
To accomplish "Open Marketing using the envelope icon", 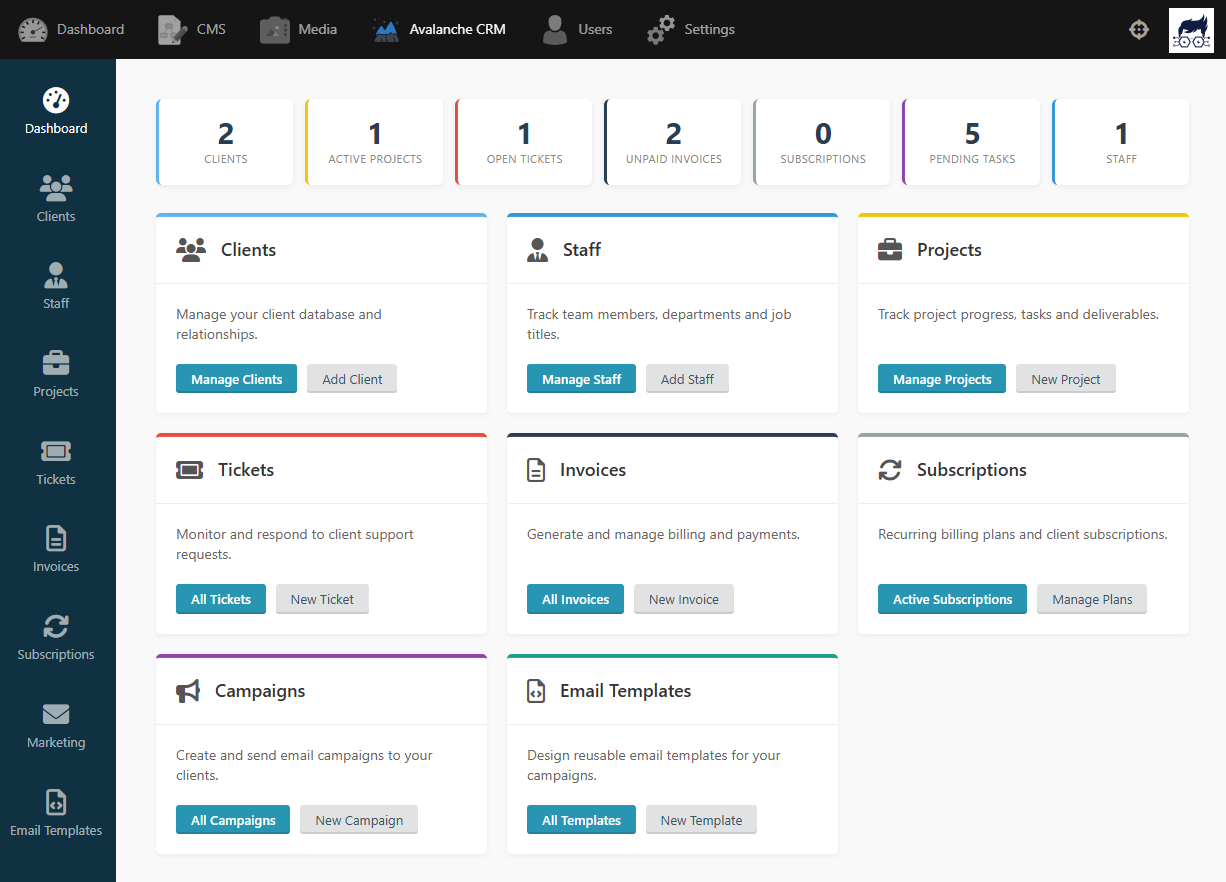I will pyautogui.click(x=56, y=712).
